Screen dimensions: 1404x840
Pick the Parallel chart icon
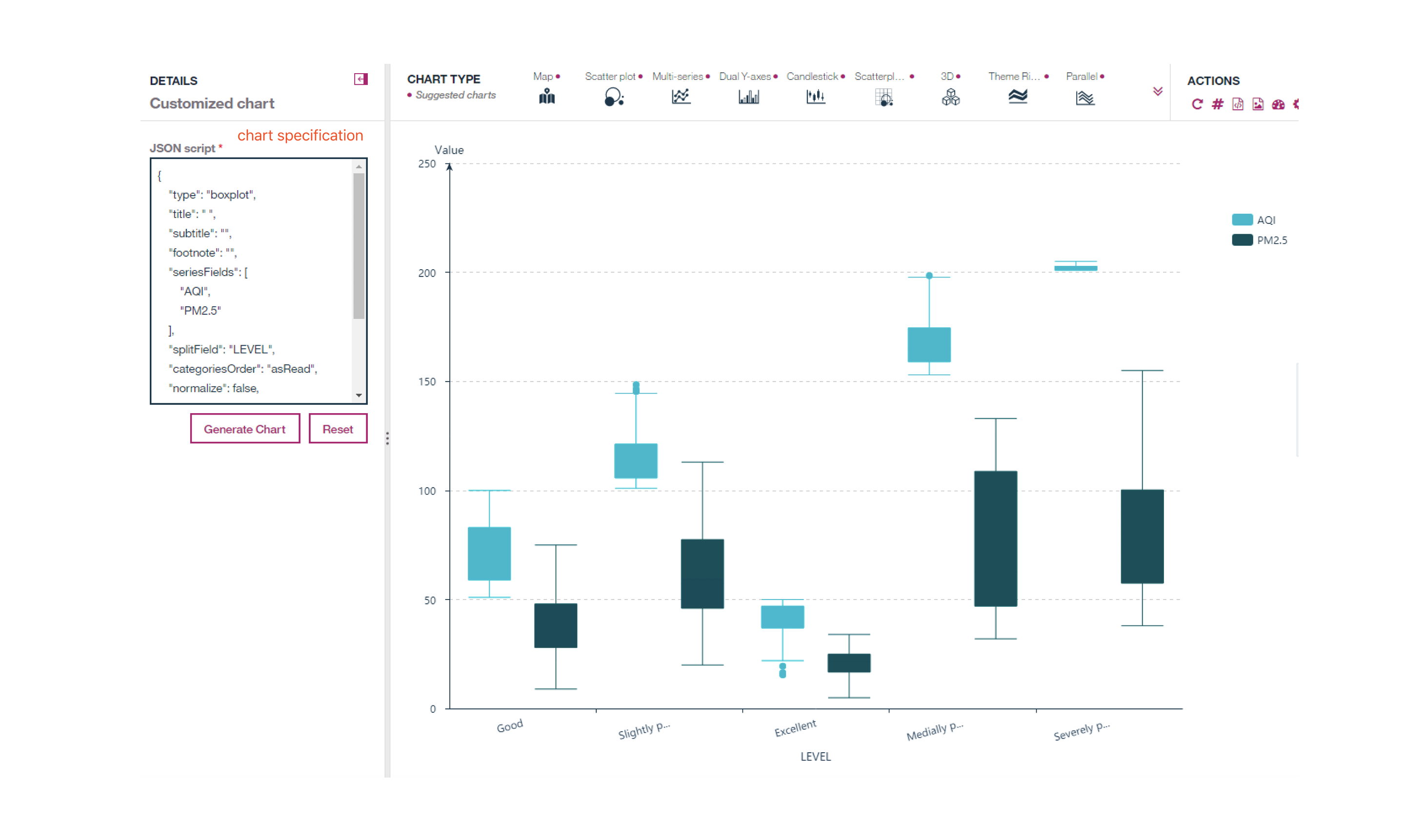(x=1085, y=98)
